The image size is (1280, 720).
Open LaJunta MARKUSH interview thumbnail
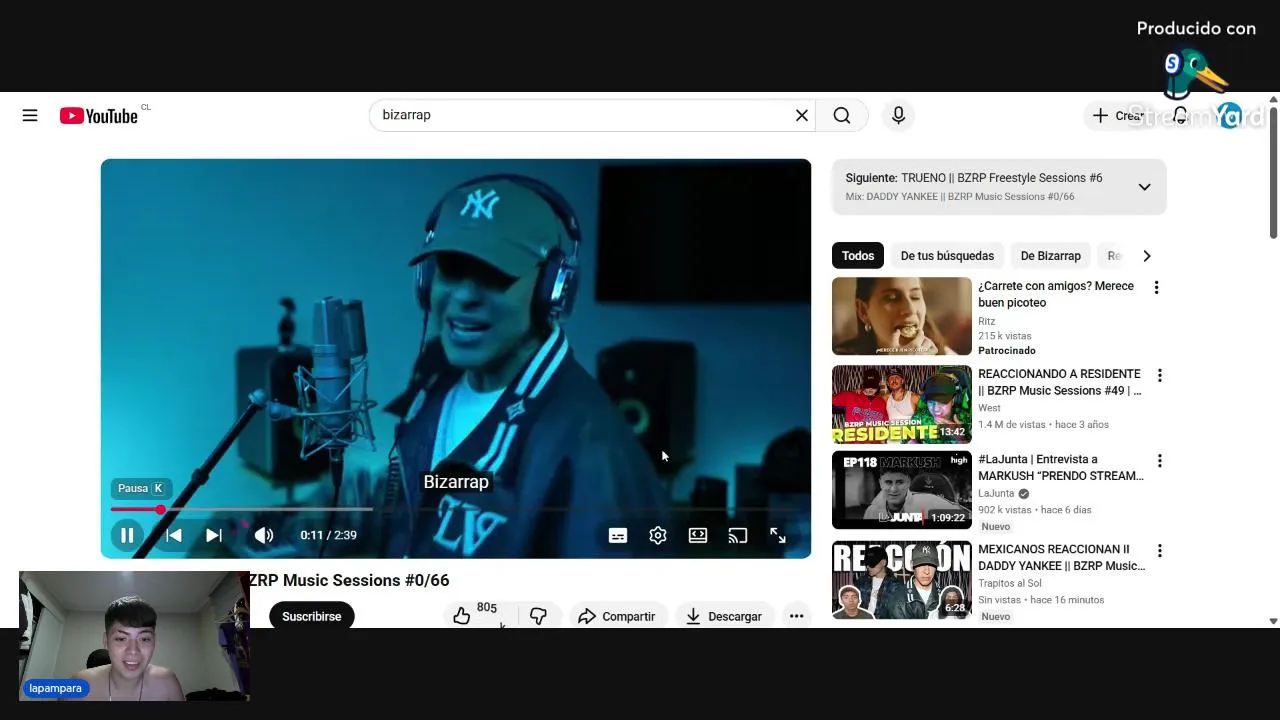(x=902, y=490)
